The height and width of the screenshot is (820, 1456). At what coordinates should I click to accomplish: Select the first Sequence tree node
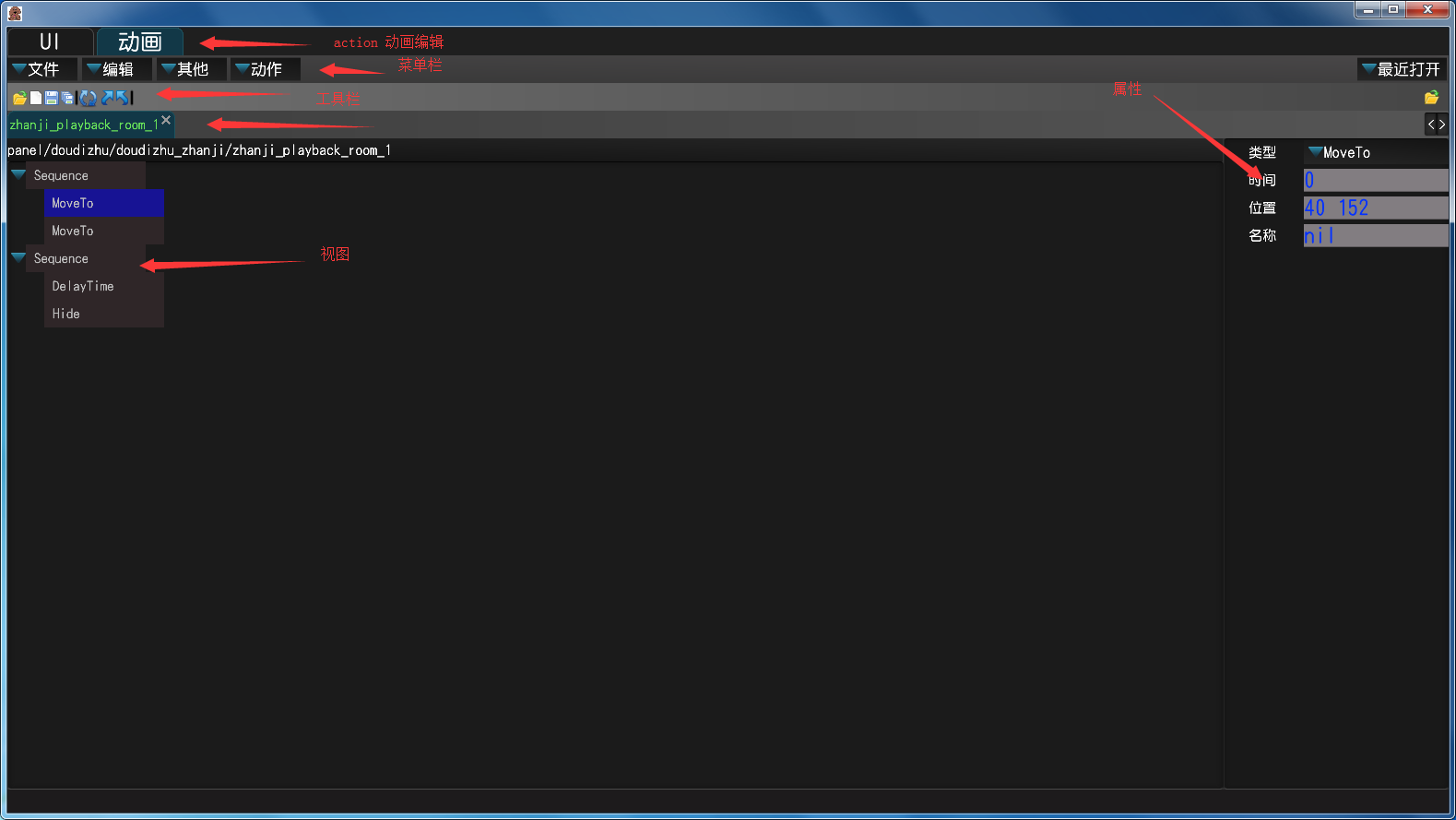pyautogui.click(x=86, y=175)
